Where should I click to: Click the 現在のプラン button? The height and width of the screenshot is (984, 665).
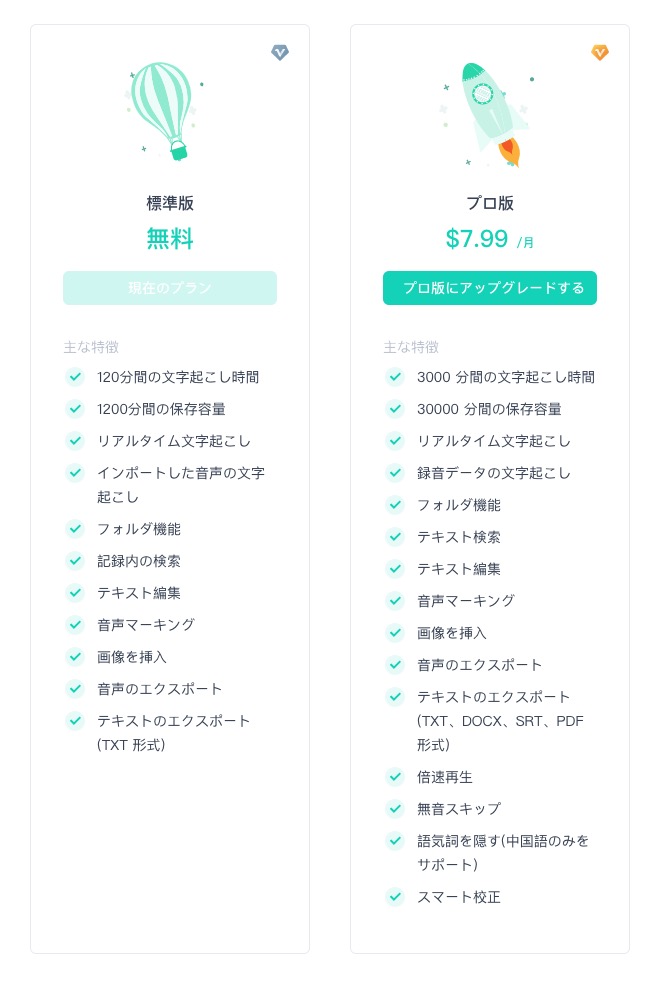170,287
